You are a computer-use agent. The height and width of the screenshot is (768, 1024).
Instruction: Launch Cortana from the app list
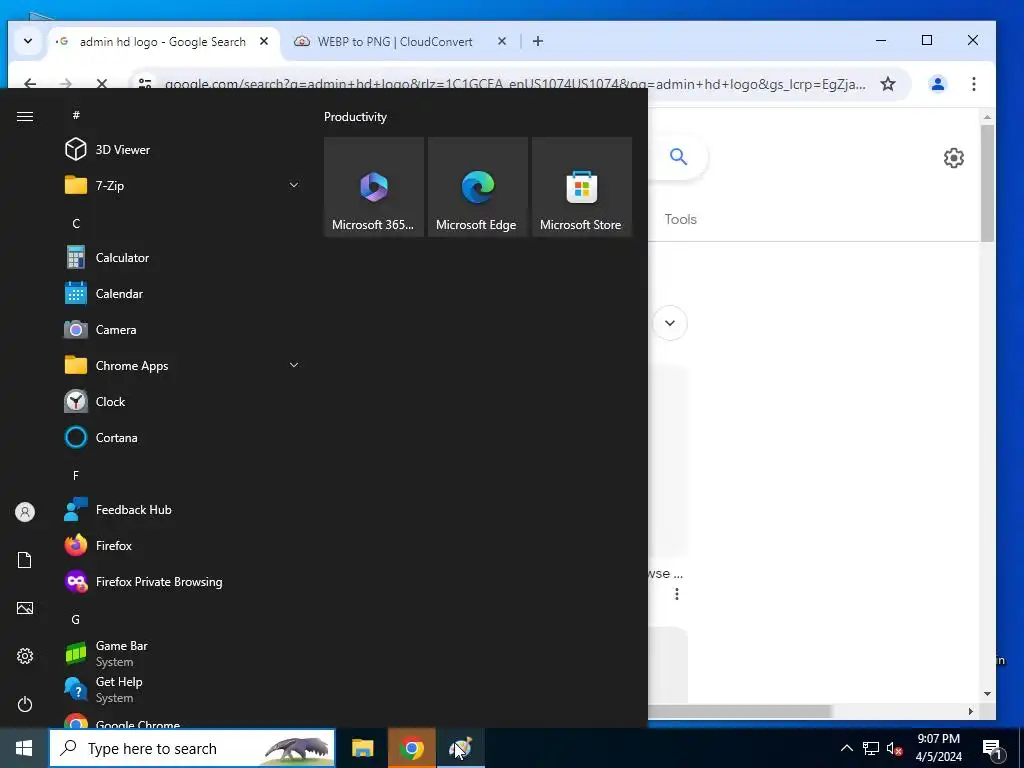point(183,438)
